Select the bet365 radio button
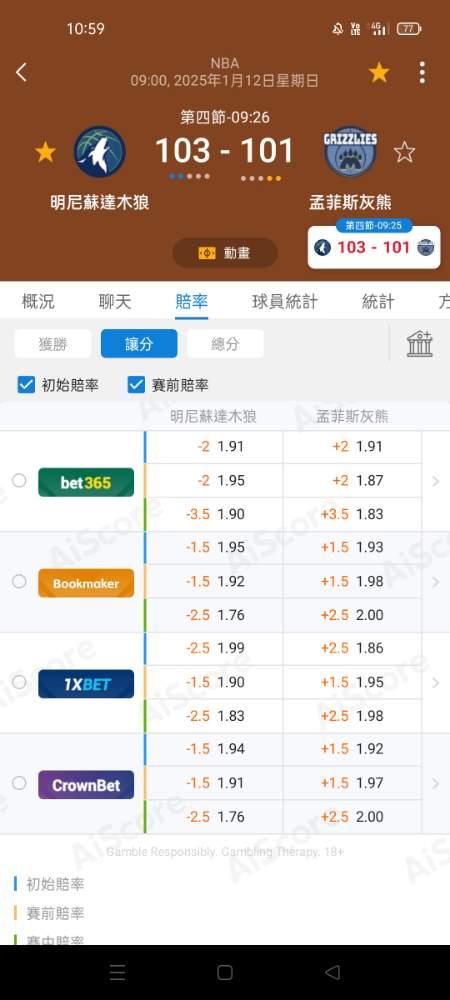Image resolution: width=450 pixels, height=1000 pixels. (19, 481)
